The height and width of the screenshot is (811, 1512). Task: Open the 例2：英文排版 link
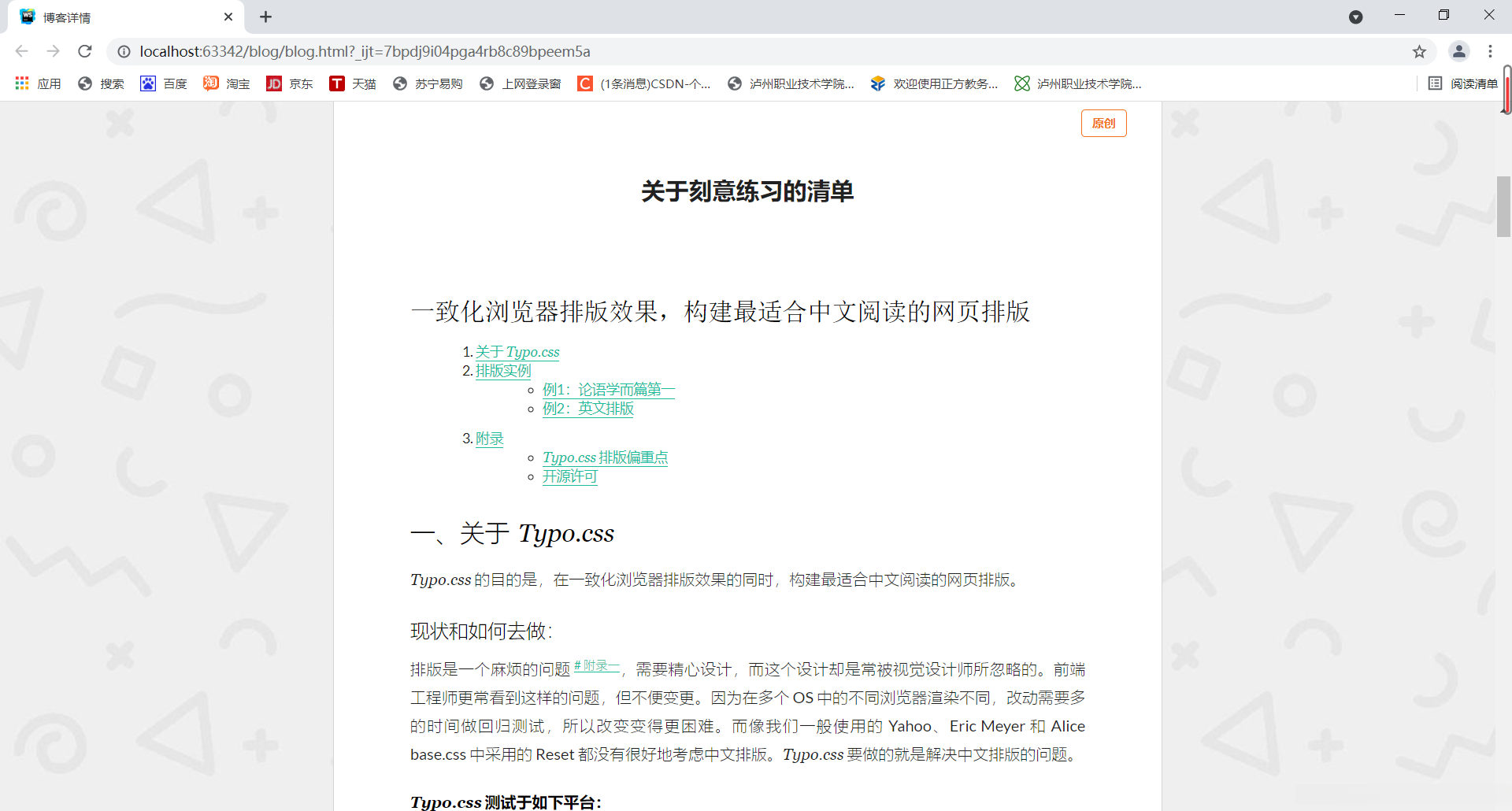[587, 409]
